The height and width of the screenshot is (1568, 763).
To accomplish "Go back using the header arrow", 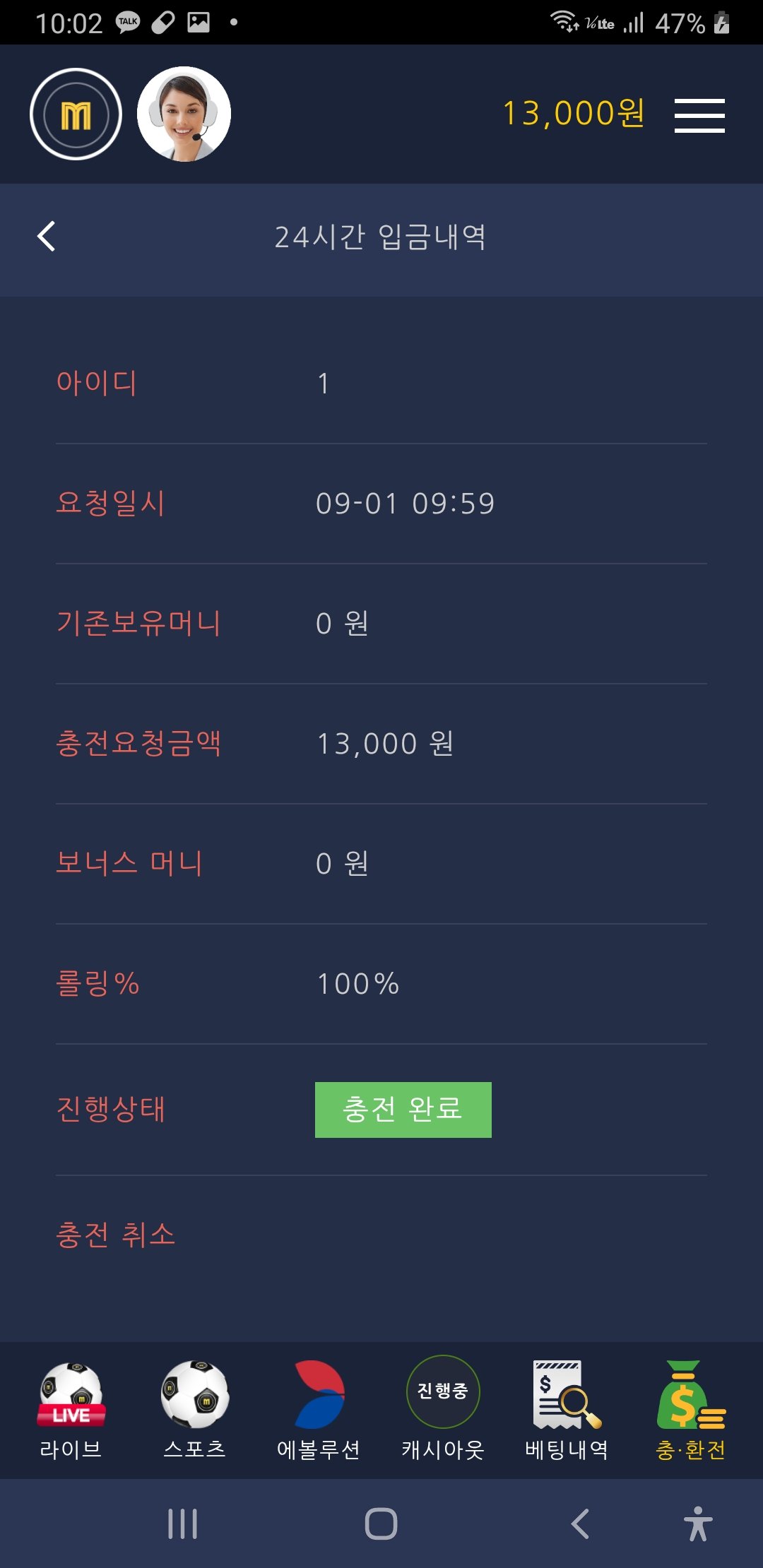I will point(47,237).
